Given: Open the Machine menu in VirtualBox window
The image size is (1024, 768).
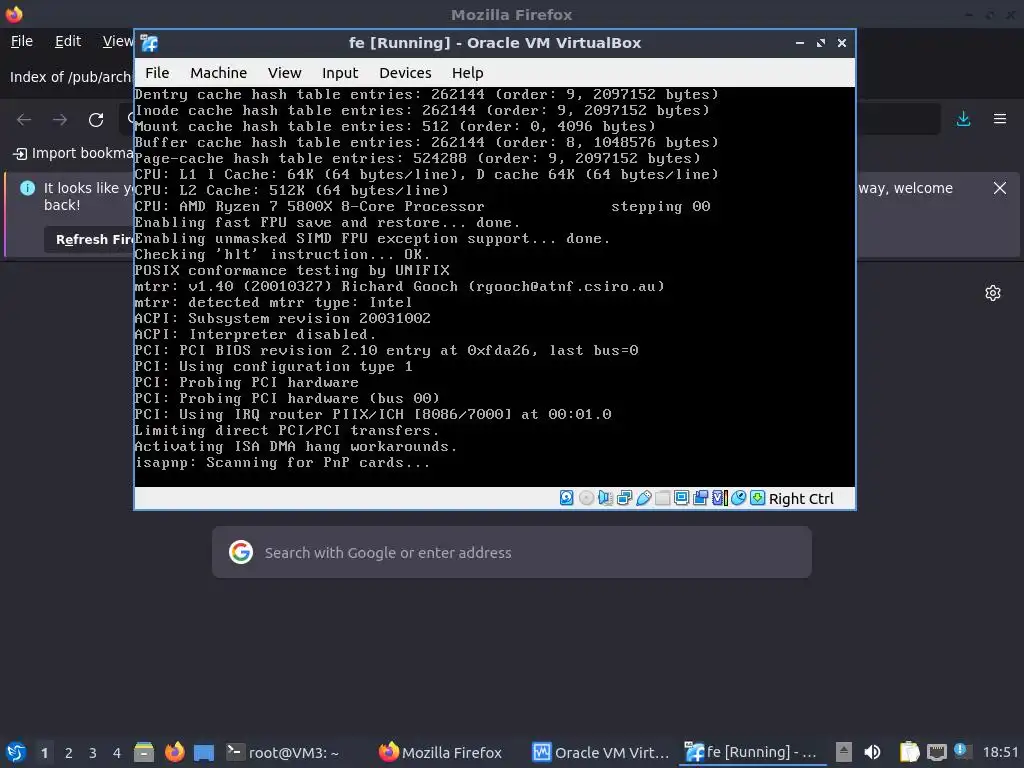Looking at the screenshot, I should [218, 73].
